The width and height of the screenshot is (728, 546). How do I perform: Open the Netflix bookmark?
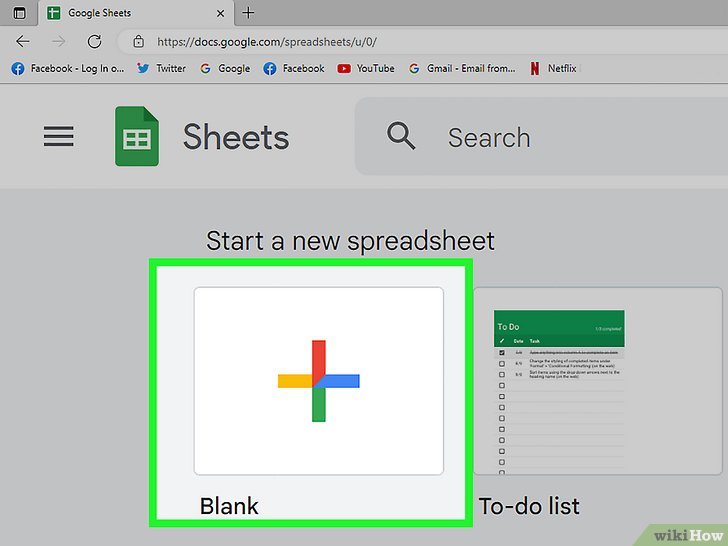pos(552,69)
